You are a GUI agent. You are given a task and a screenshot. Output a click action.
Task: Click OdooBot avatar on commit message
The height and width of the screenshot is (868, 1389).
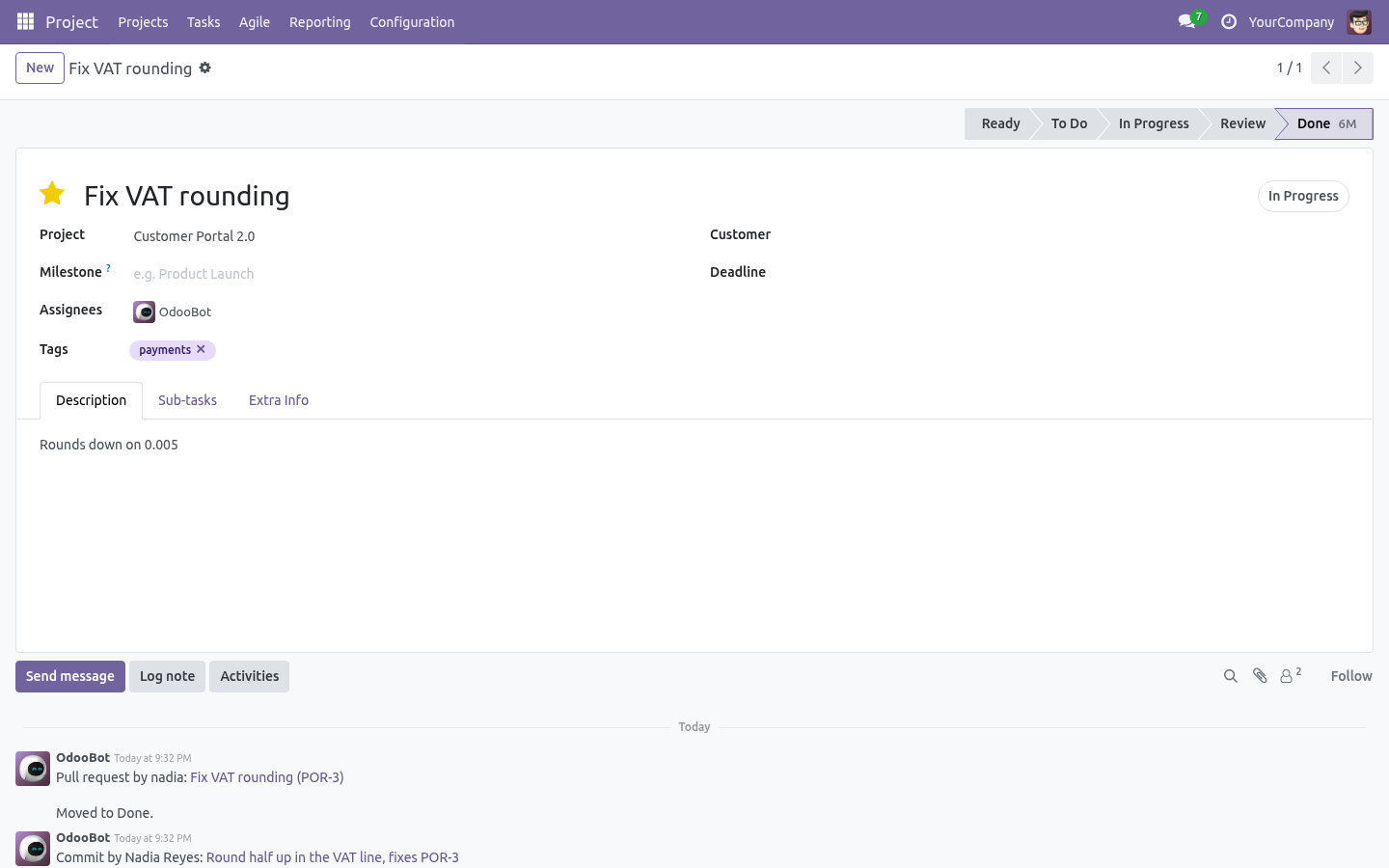point(34,849)
